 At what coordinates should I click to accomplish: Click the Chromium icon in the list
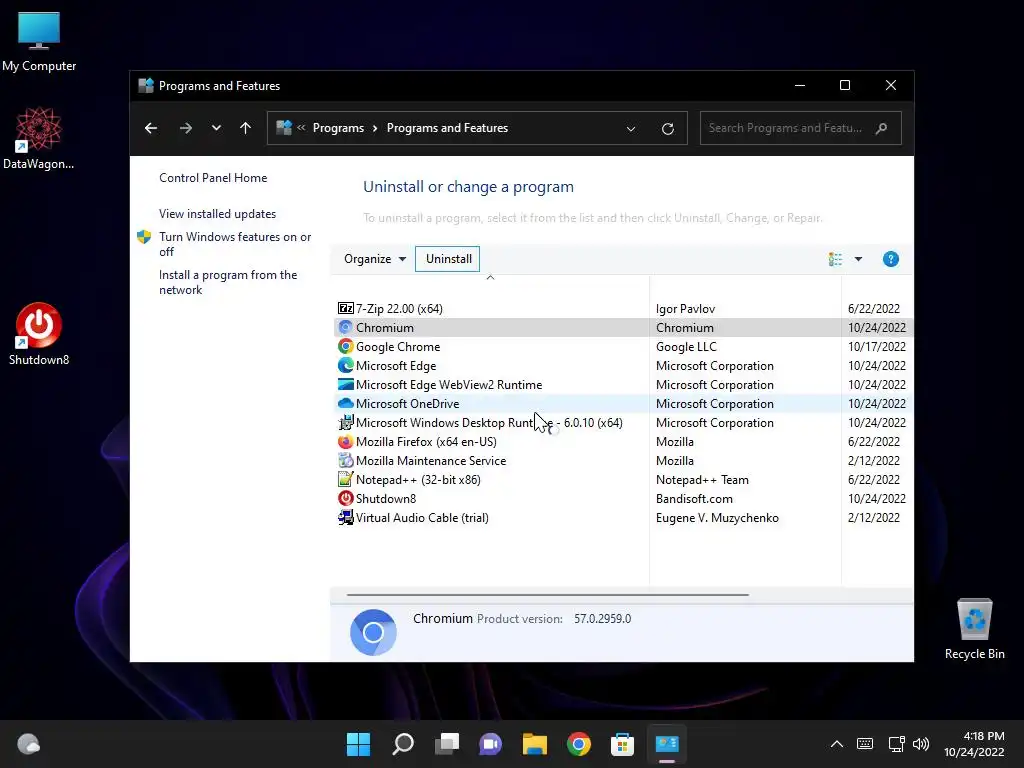click(345, 327)
